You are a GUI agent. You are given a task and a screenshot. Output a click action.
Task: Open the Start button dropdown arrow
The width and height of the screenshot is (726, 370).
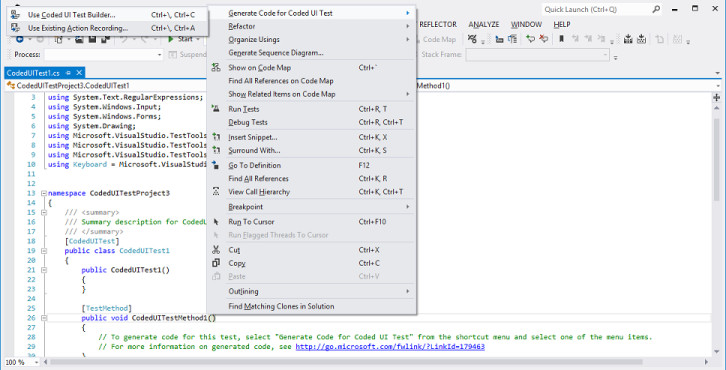pyautogui.click(x=198, y=39)
